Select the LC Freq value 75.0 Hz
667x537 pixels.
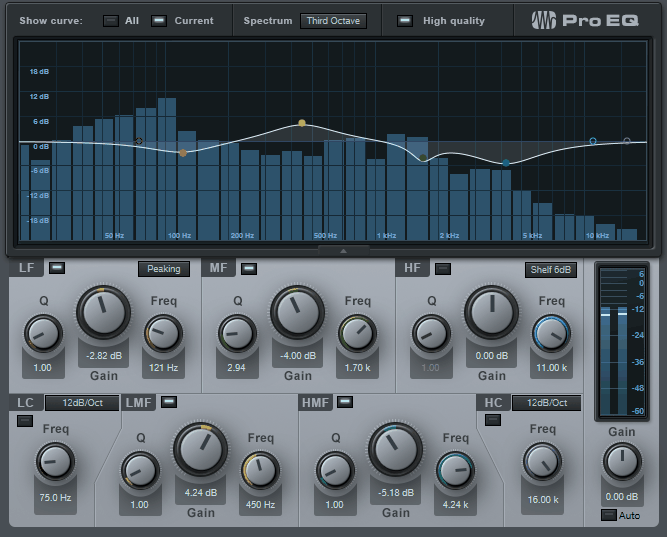(x=55, y=497)
